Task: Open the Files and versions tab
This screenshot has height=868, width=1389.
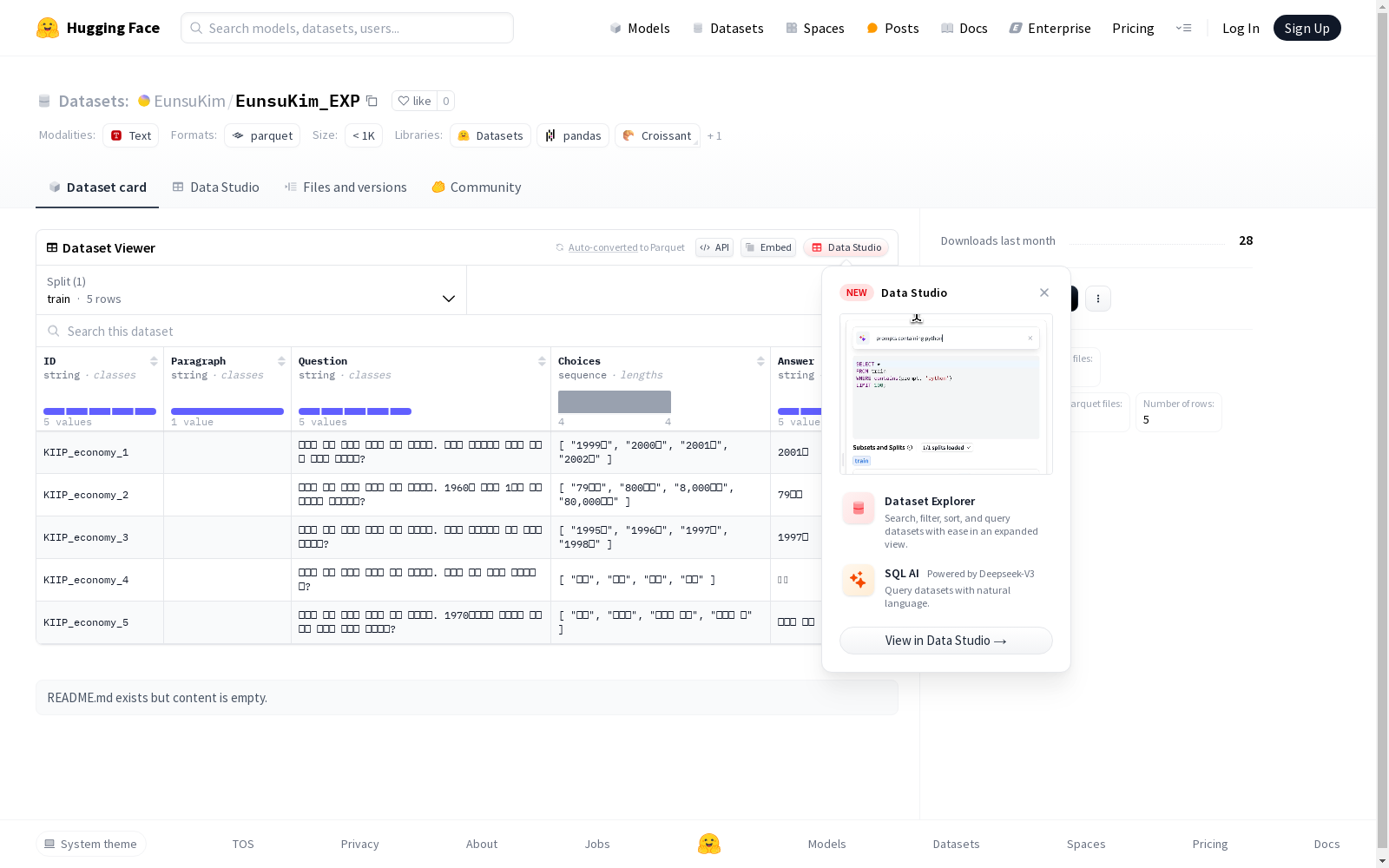Action: coord(346,187)
